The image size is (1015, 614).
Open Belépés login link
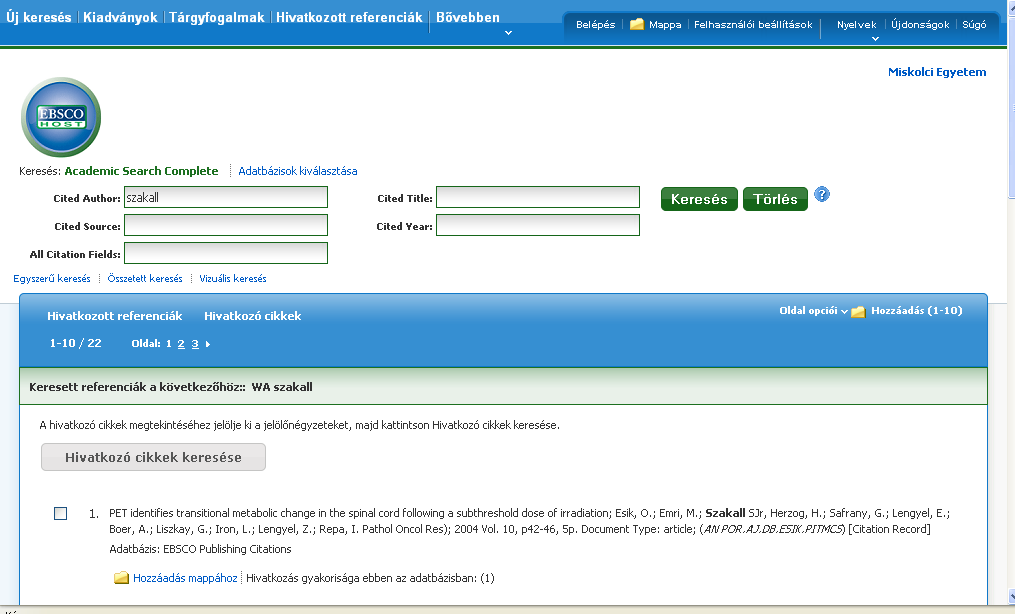[596, 25]
